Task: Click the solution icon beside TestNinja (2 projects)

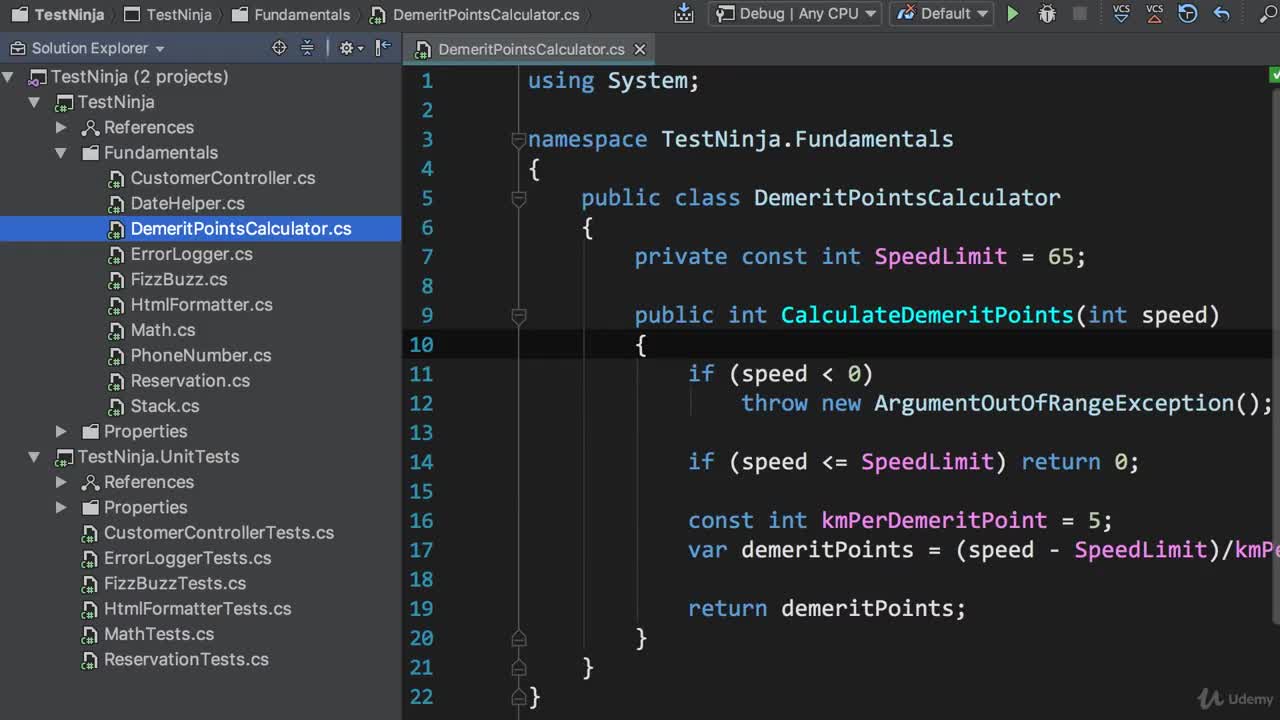Action: [x=38, y=77]
